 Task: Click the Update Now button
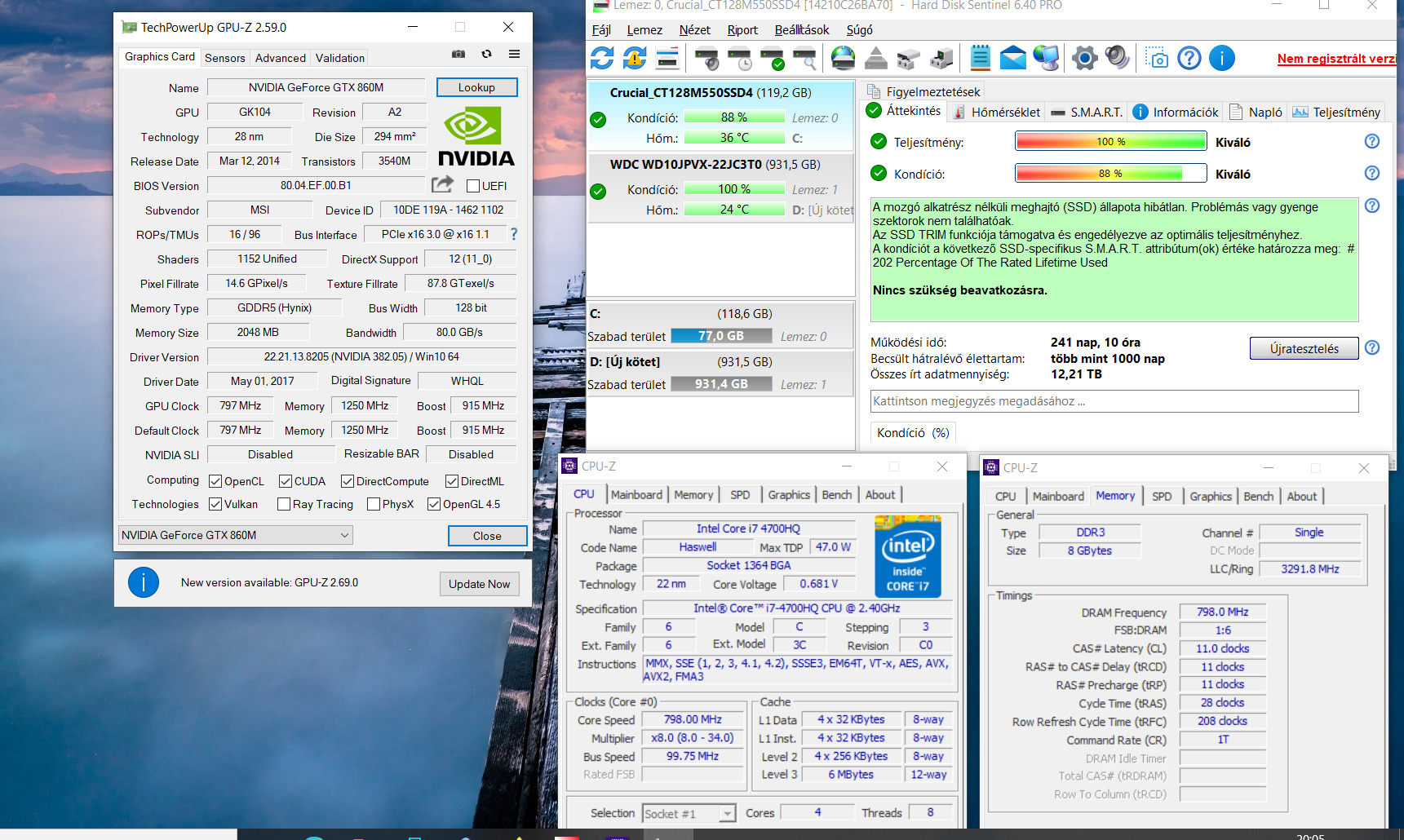tap(479, 584)
